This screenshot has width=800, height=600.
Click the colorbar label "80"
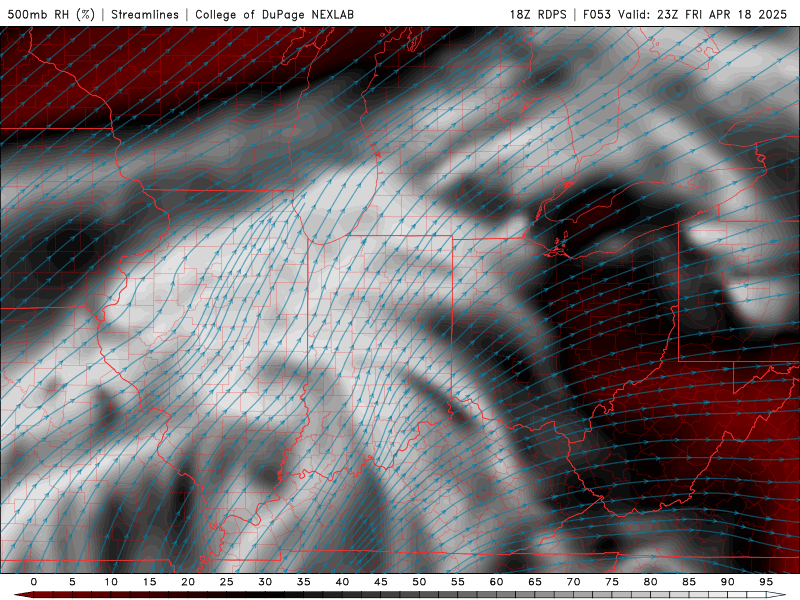tap(651, 582)
